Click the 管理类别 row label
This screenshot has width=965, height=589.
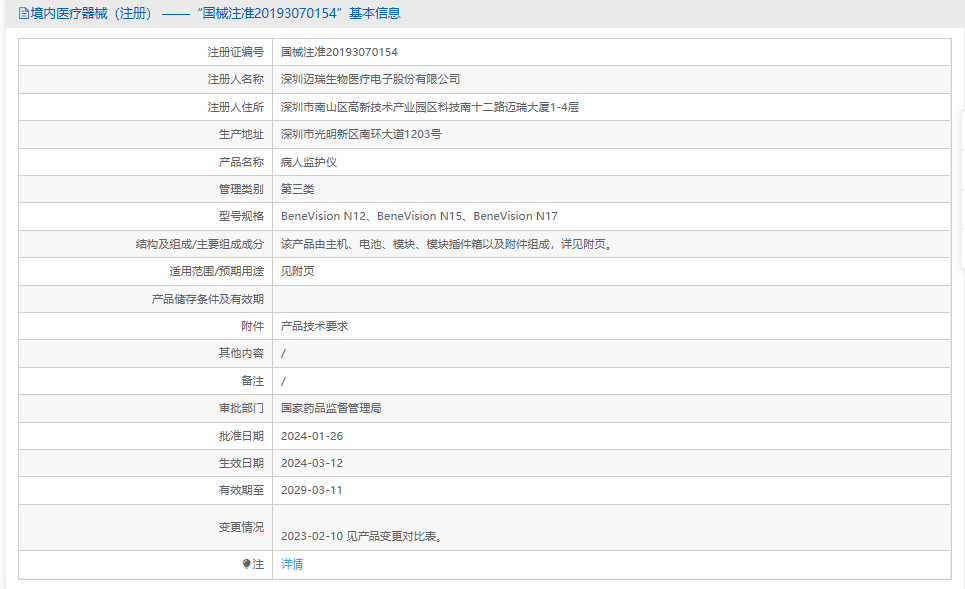pyautogui.click(x=241, y=189)
